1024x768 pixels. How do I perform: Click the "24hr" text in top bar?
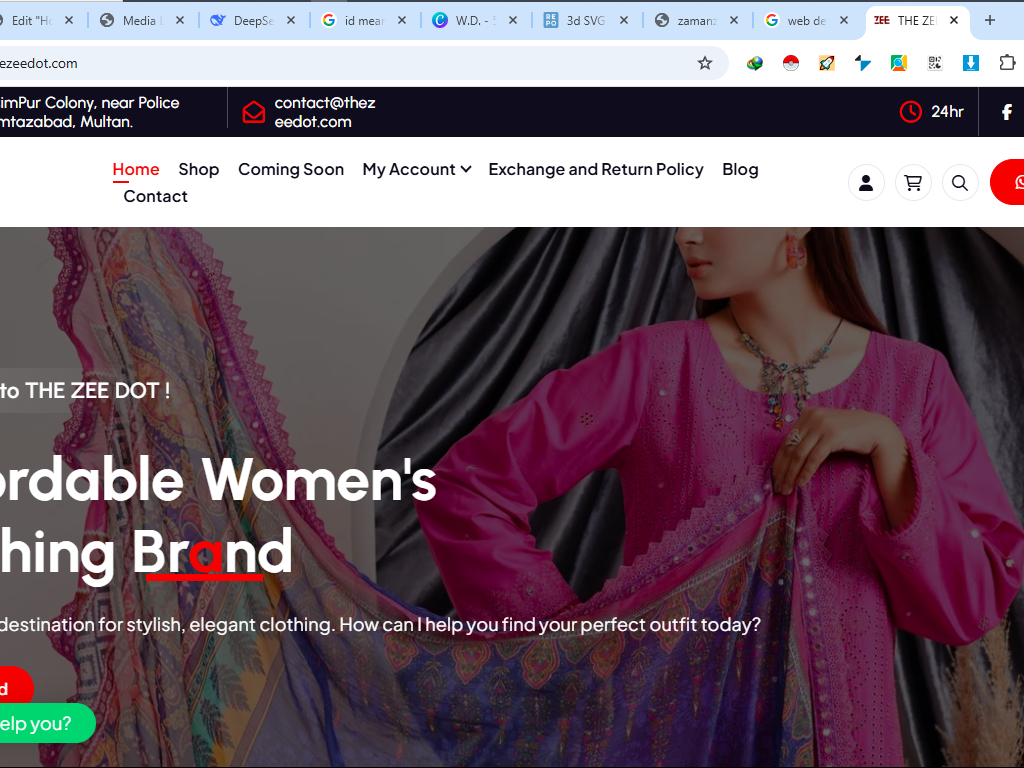click(947, 112)
